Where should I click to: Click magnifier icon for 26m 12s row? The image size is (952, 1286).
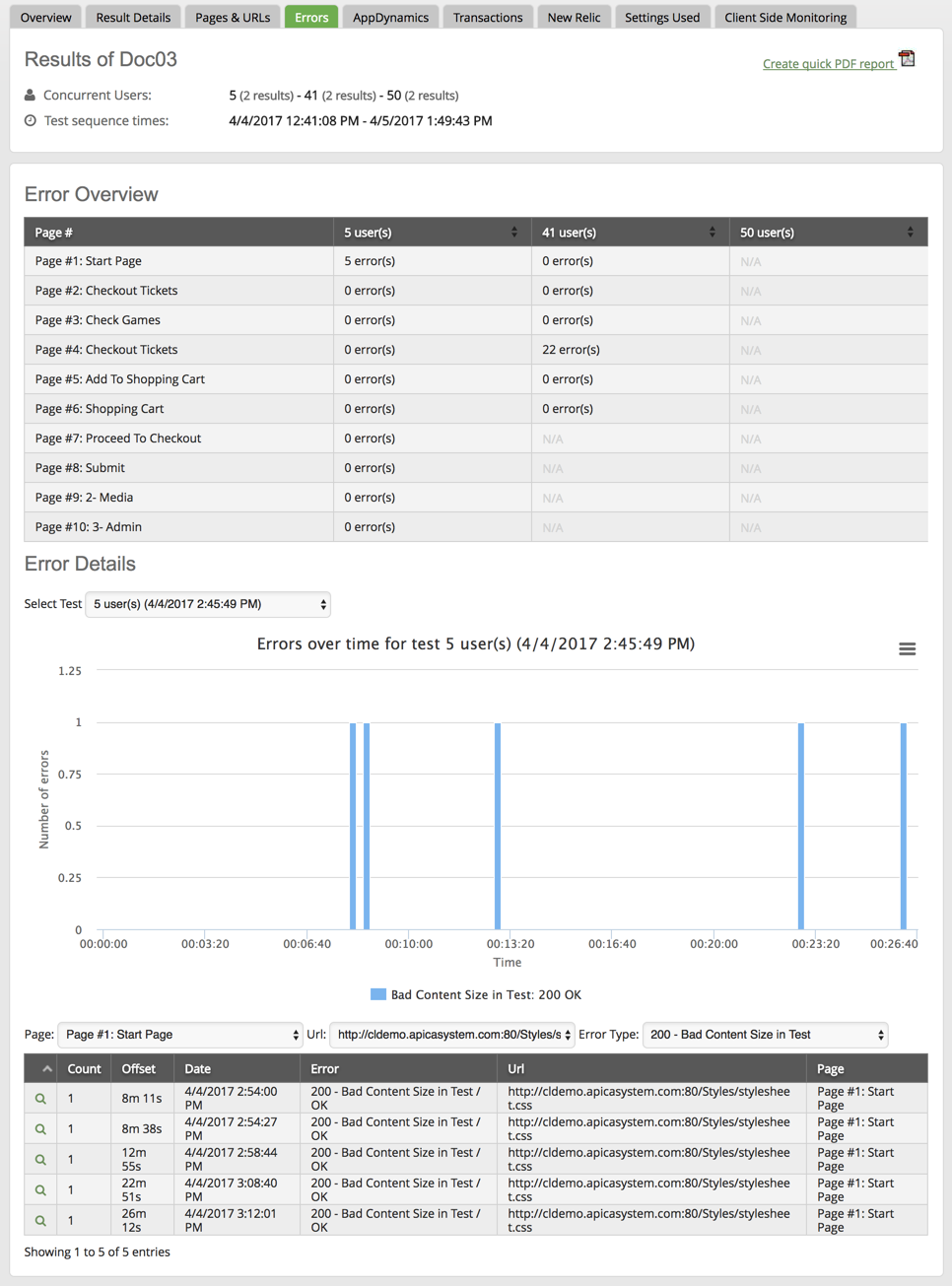click(40, 1221)
